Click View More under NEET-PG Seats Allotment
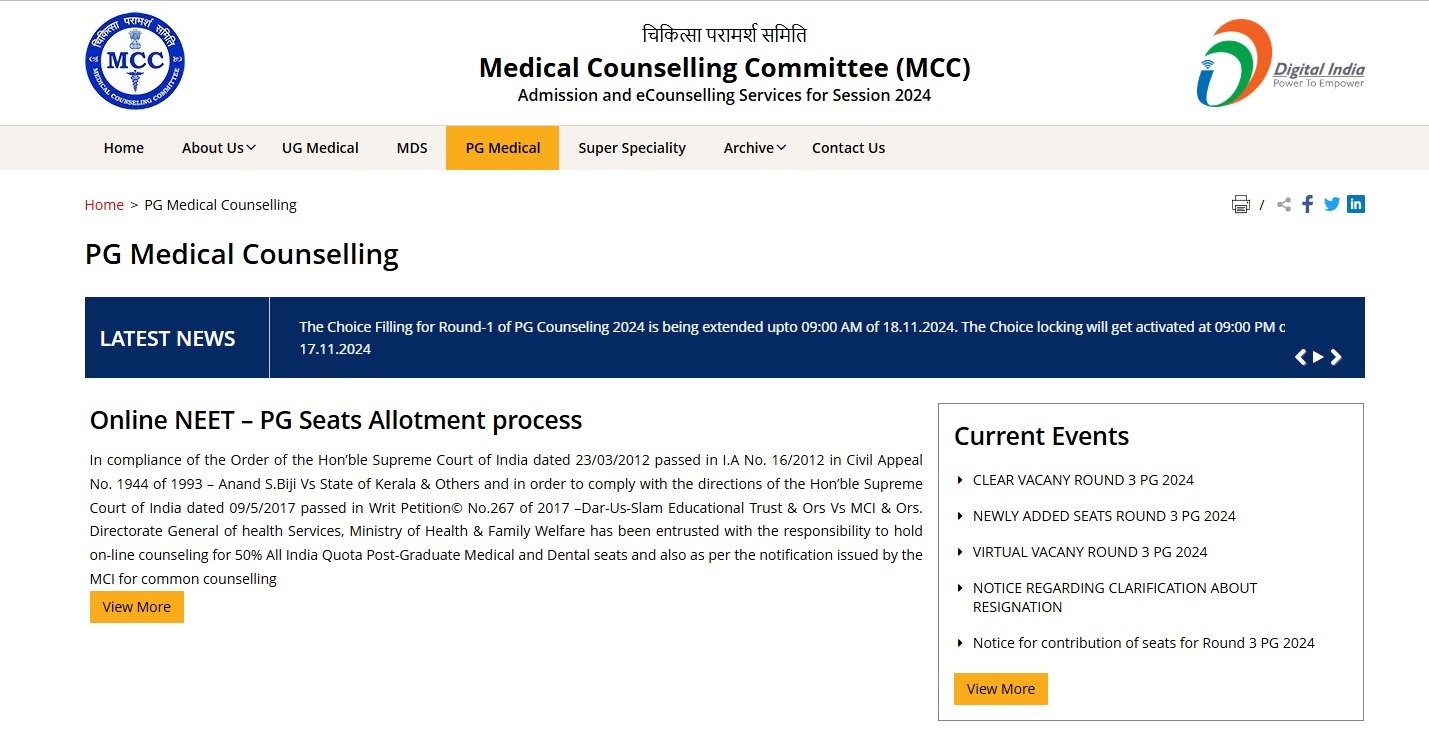The width and height of the screenshot is (1429, 750). point(137,607)
